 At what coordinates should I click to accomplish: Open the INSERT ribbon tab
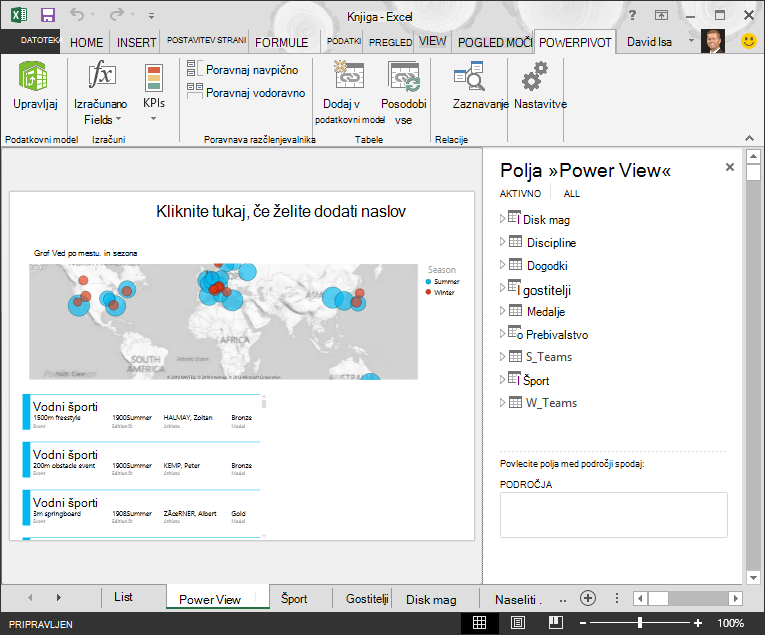136,42
